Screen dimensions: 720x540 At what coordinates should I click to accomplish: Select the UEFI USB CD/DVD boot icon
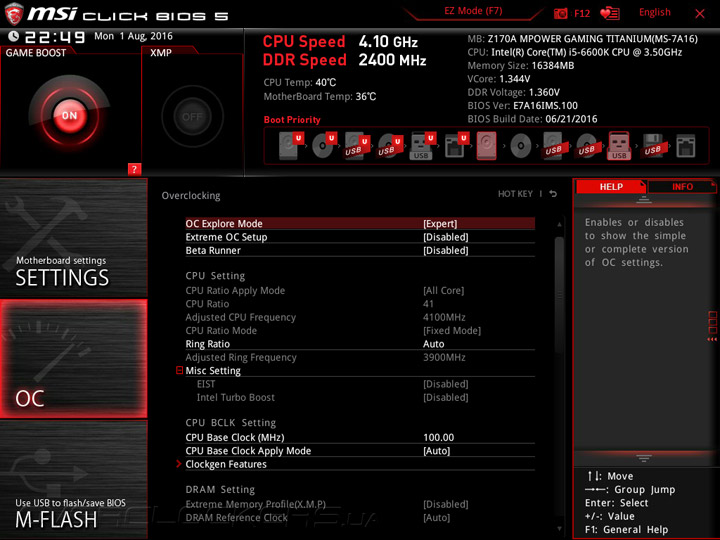(x=390, y=146)
